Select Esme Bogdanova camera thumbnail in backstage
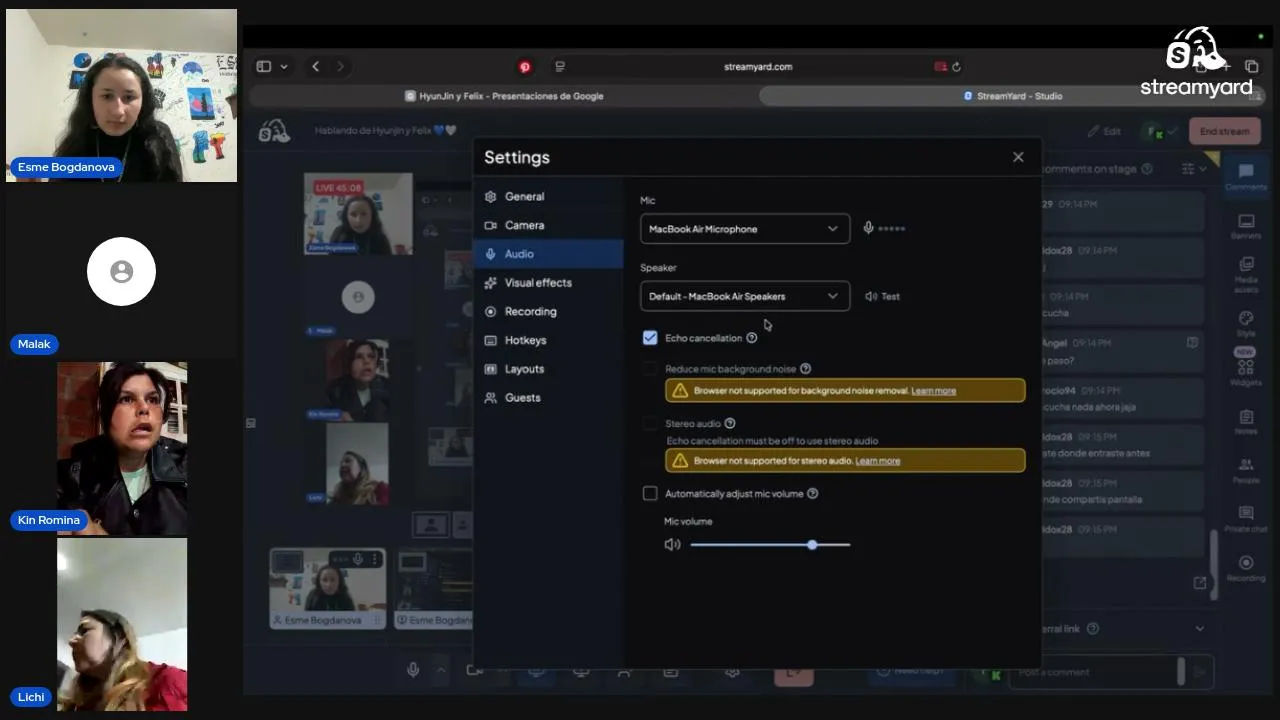This screenshot has height=720, width=1280. click(x=328, y=588)
